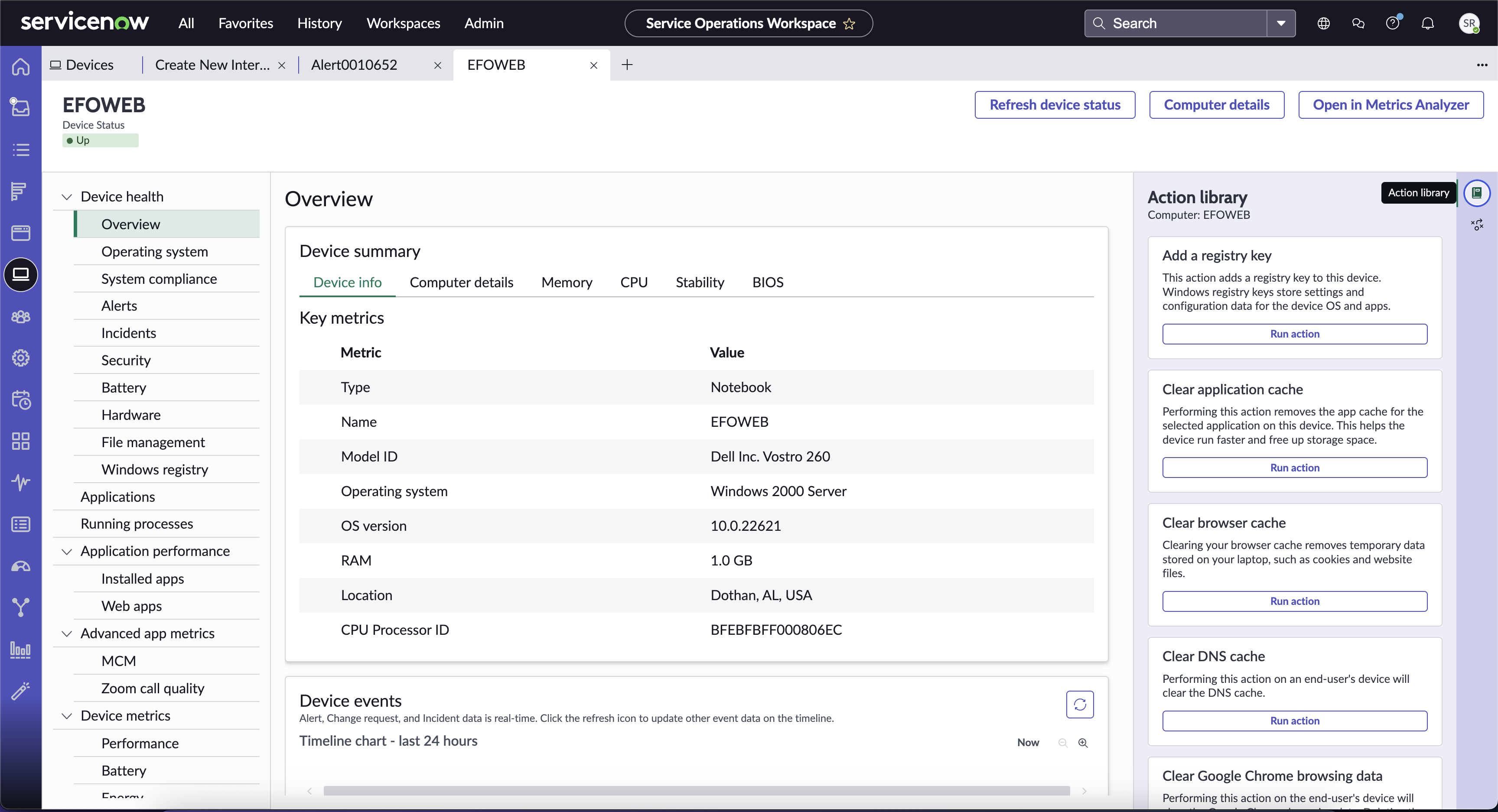Favorite Service Operations Workspace with the star

point(849,23)
